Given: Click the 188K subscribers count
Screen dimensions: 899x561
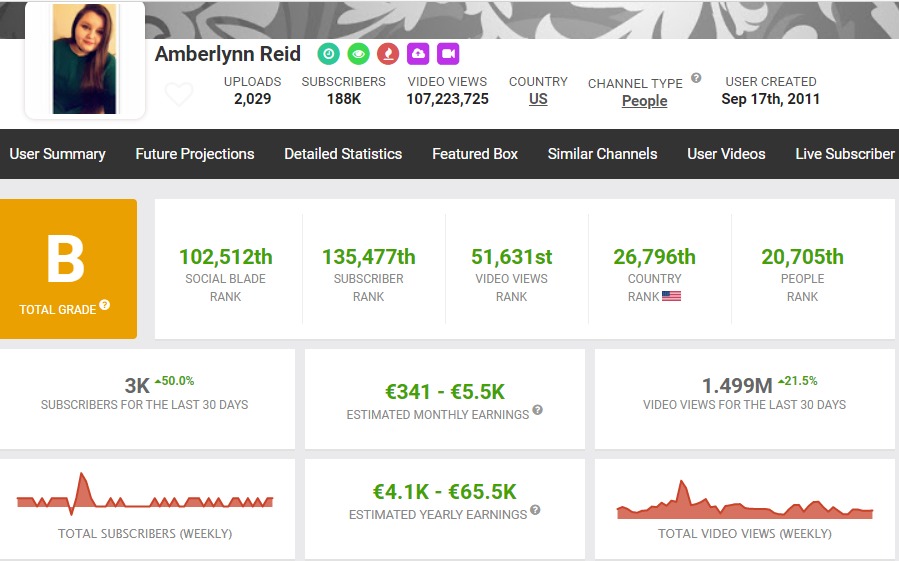Looking at the screenshot, I should tap(343, 99).
